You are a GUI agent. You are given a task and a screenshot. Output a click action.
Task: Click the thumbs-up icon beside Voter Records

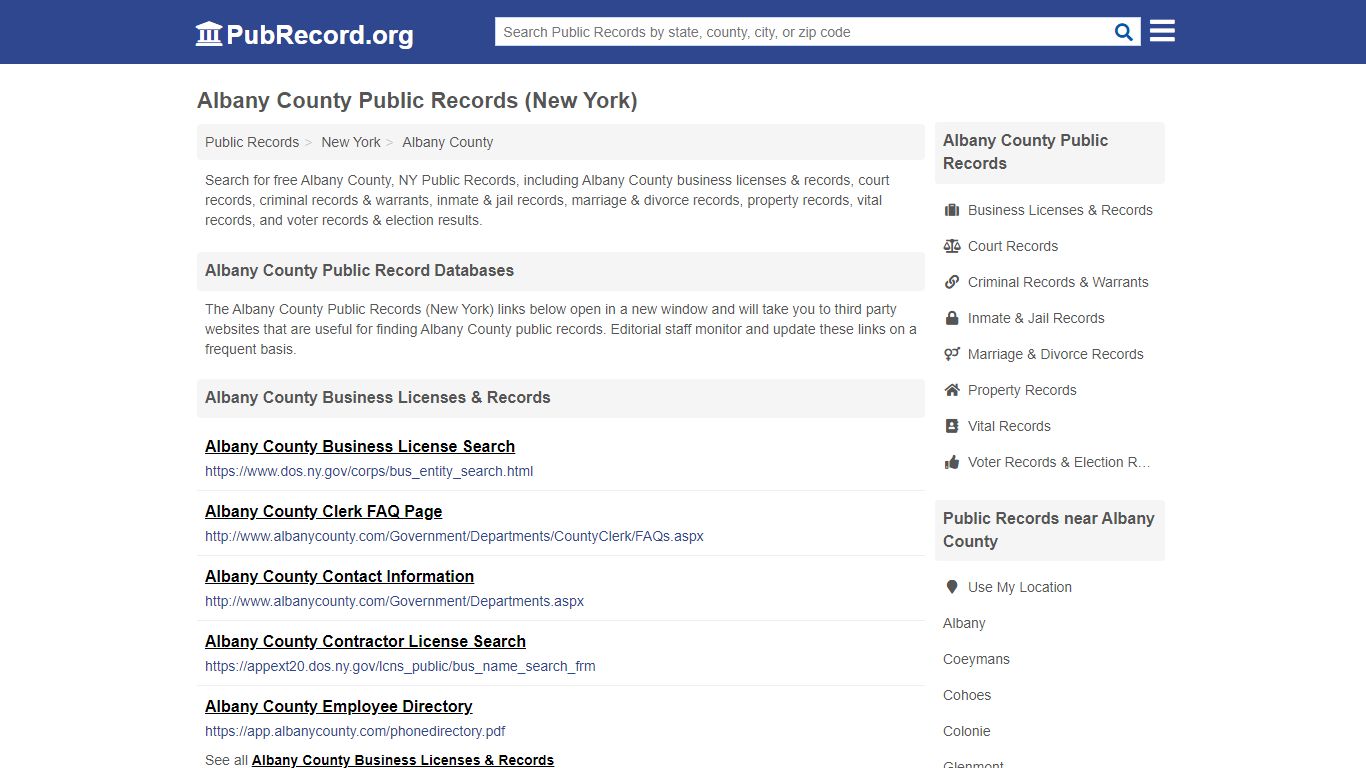tap(952, 462)
